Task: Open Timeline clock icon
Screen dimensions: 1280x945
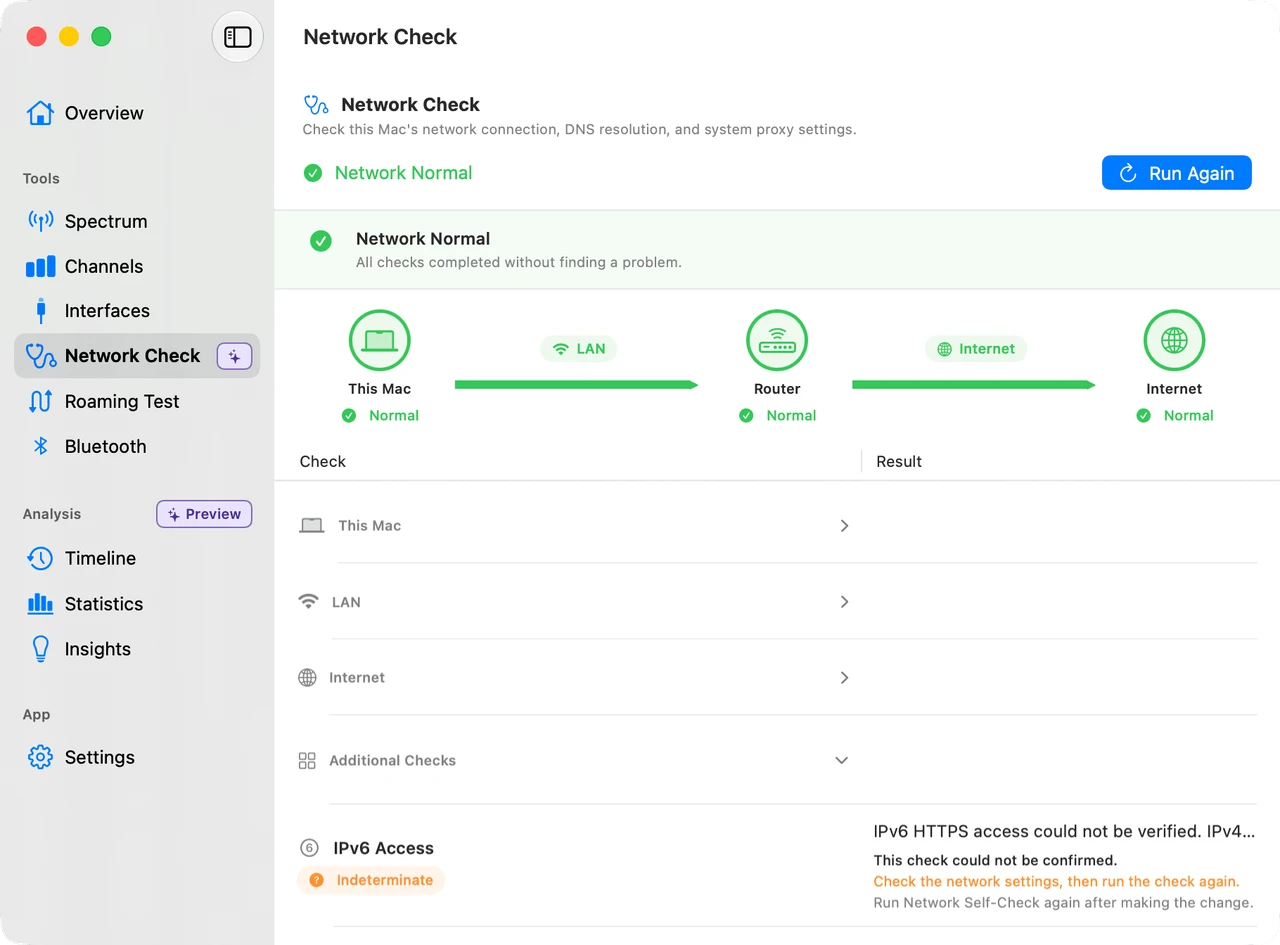Action: click(x=40, y=558)
